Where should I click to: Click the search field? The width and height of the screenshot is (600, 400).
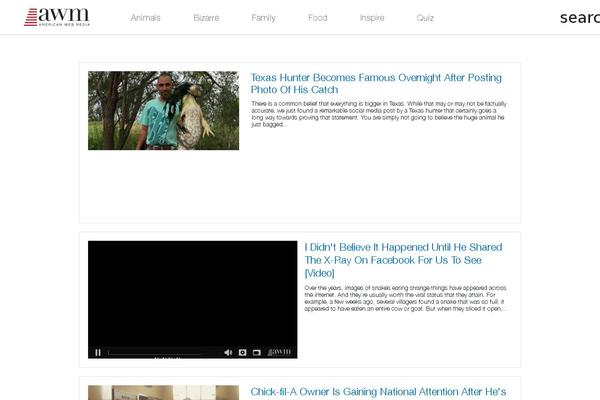[580, 18]
